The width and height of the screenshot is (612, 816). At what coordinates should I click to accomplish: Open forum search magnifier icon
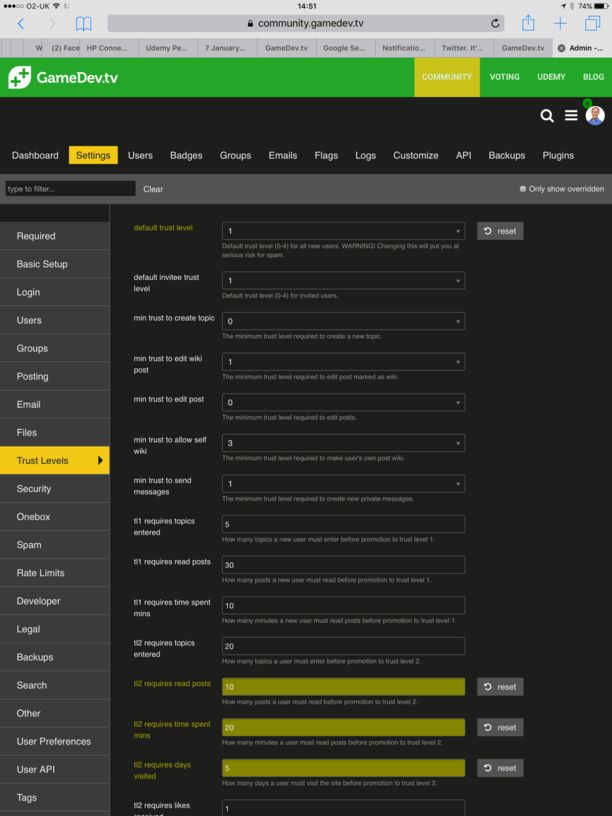[547, 116]
